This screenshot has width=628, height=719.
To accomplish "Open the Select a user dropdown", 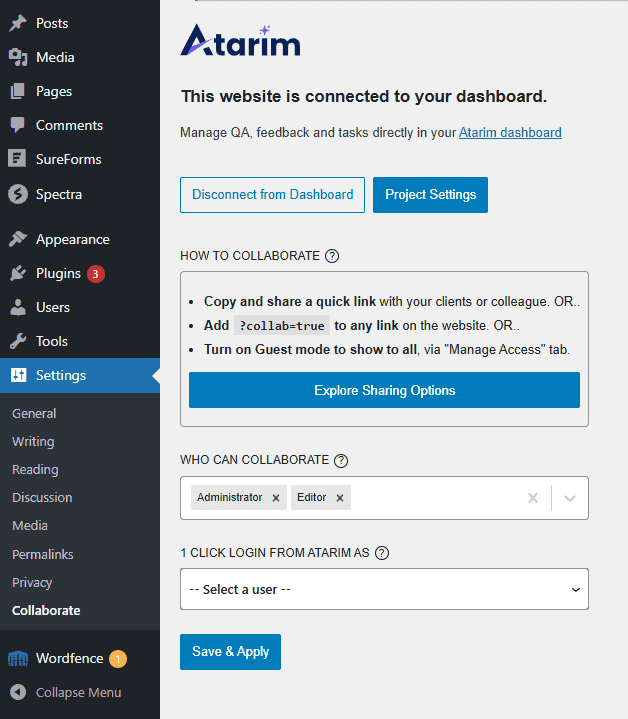I will (384, 589).
